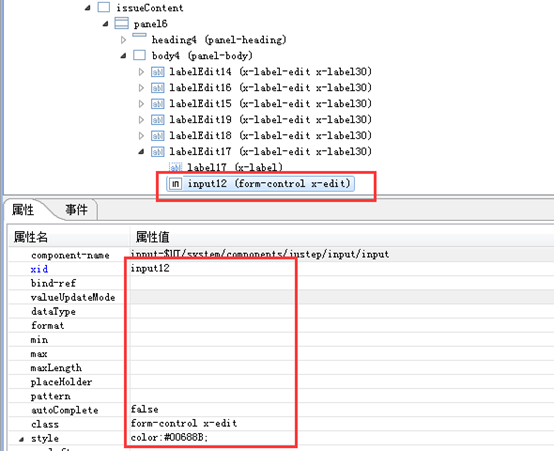The image size is (554, 451).
Task: Expand the heading4 tree node
Action: coord(123,40)
